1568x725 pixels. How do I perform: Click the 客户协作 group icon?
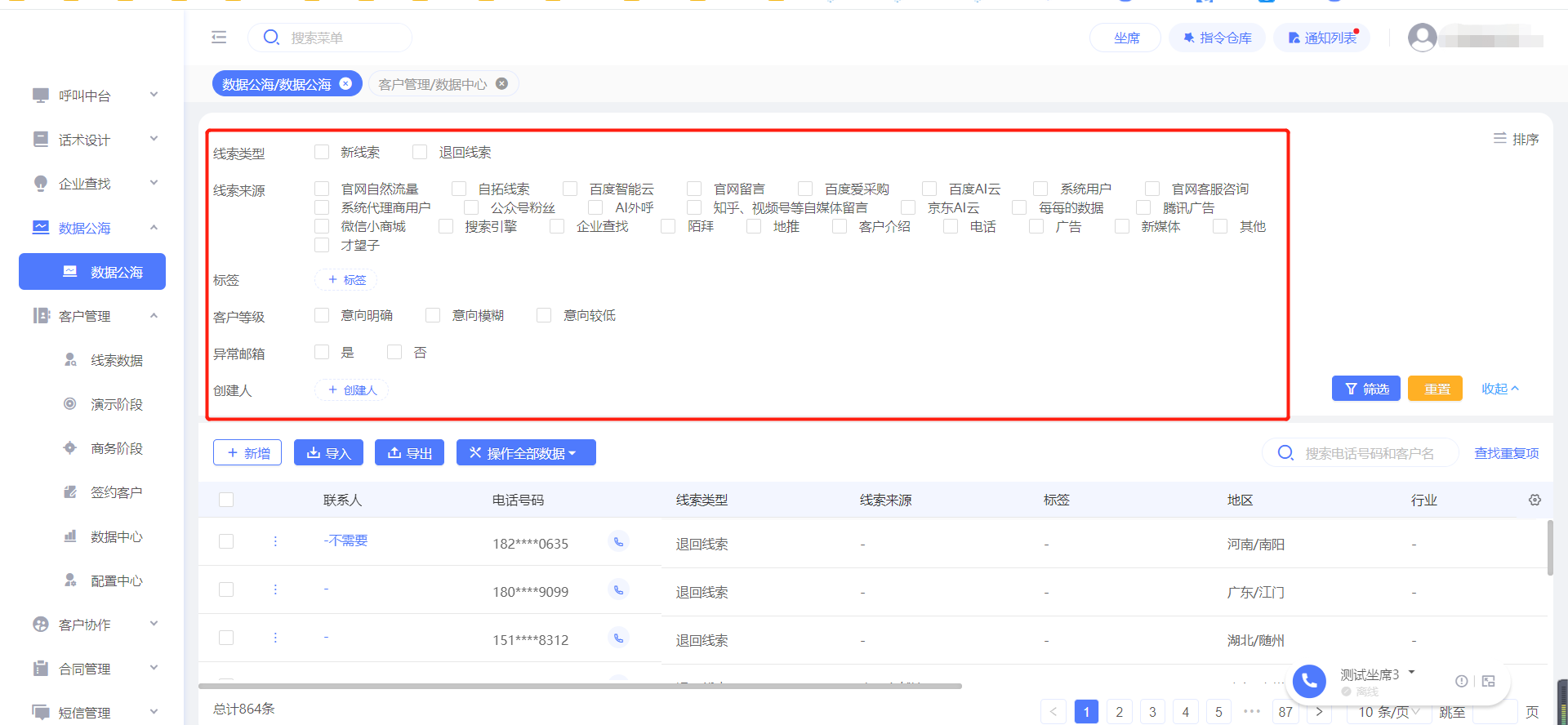point(41,624)
